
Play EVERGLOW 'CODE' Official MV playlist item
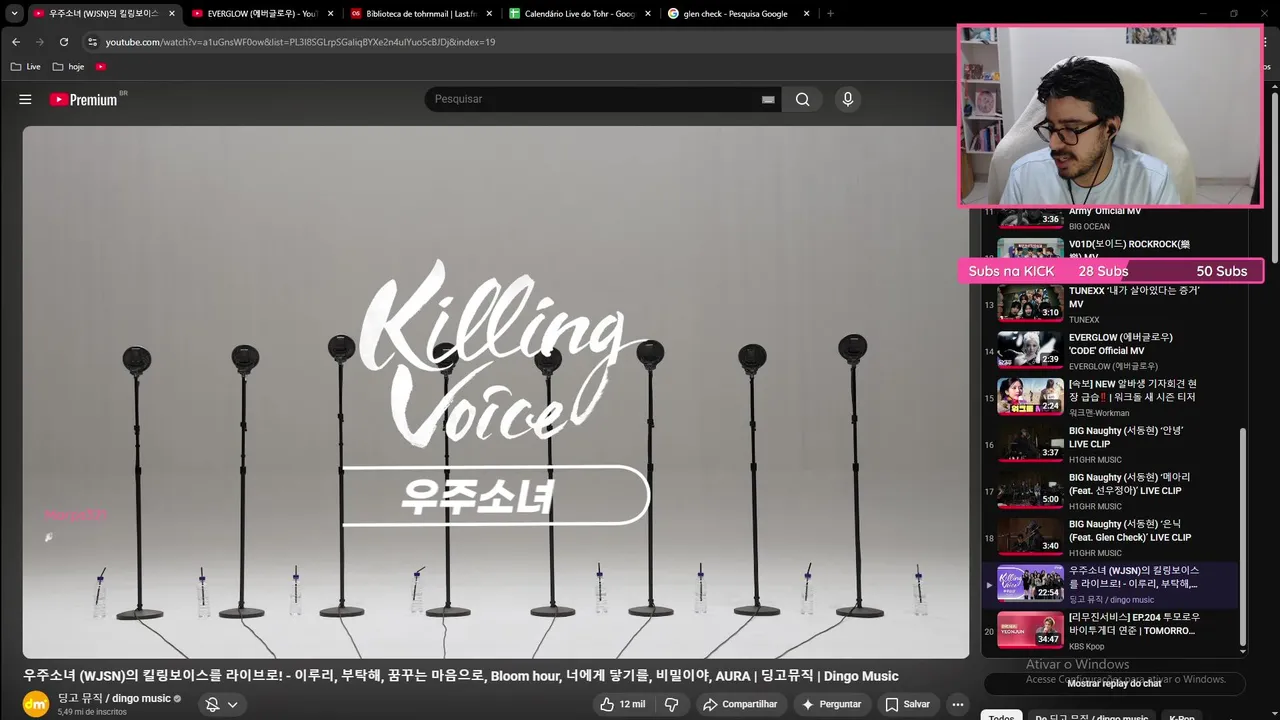[x=1109, y=351]
